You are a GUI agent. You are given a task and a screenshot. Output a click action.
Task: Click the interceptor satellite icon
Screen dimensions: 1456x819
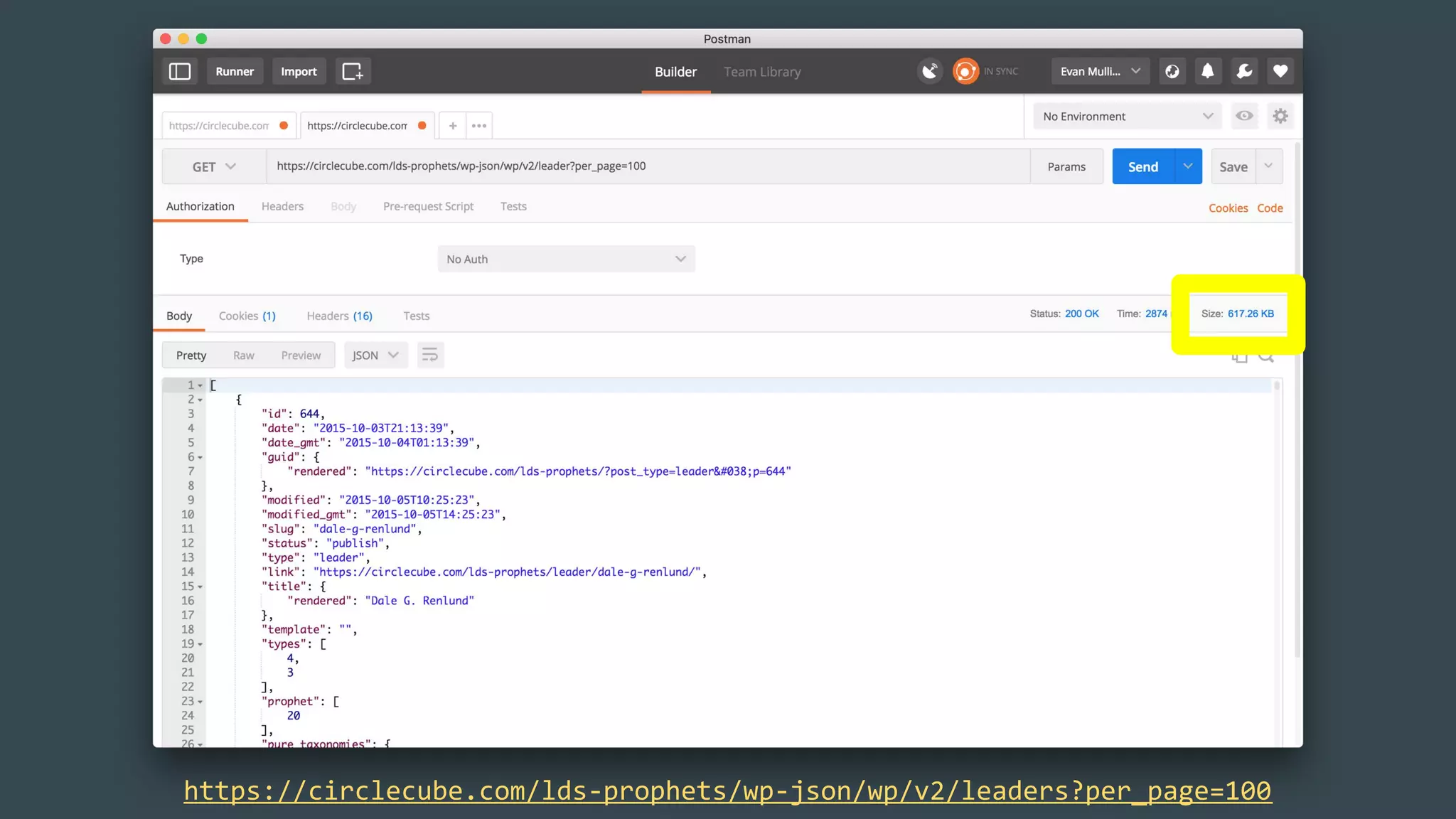[930, 71]
